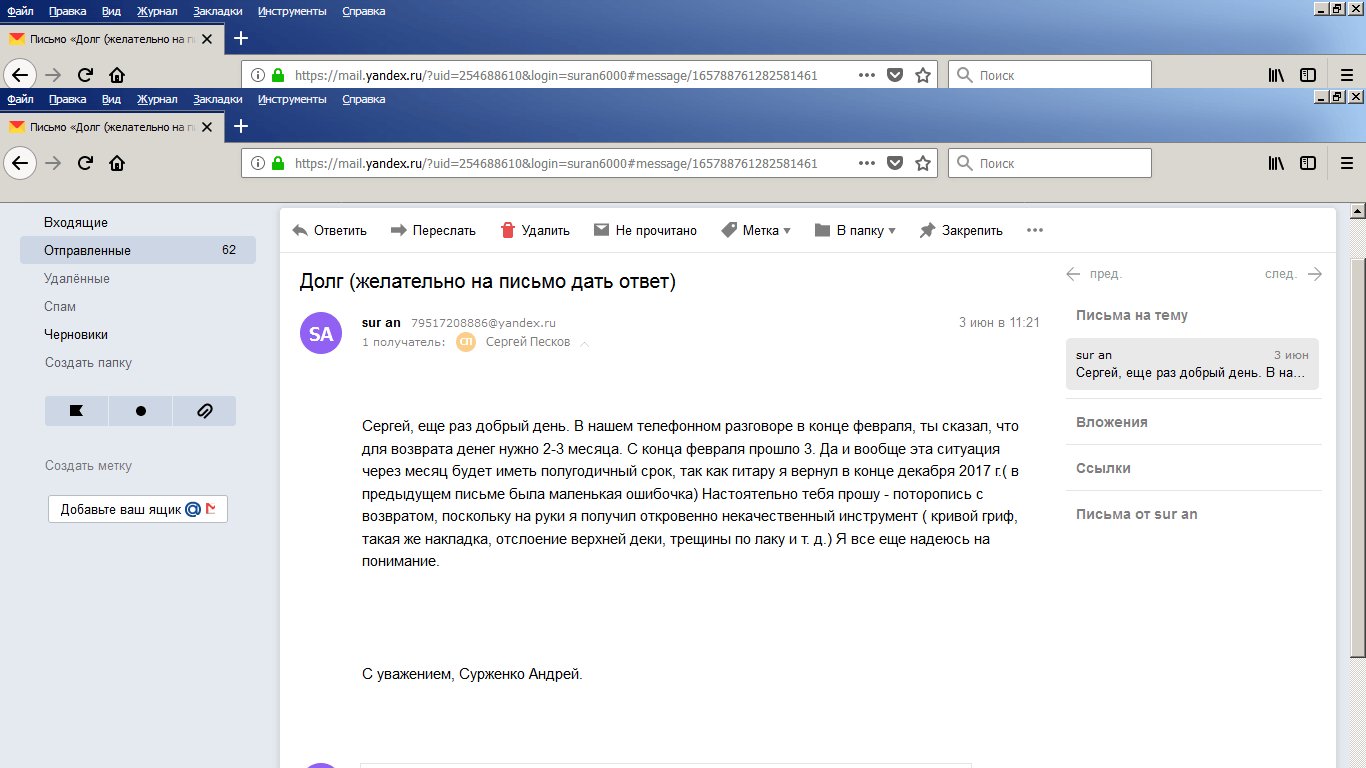Click the СП recipient avatar
The image size is (1366, 768).
[466, 342]
